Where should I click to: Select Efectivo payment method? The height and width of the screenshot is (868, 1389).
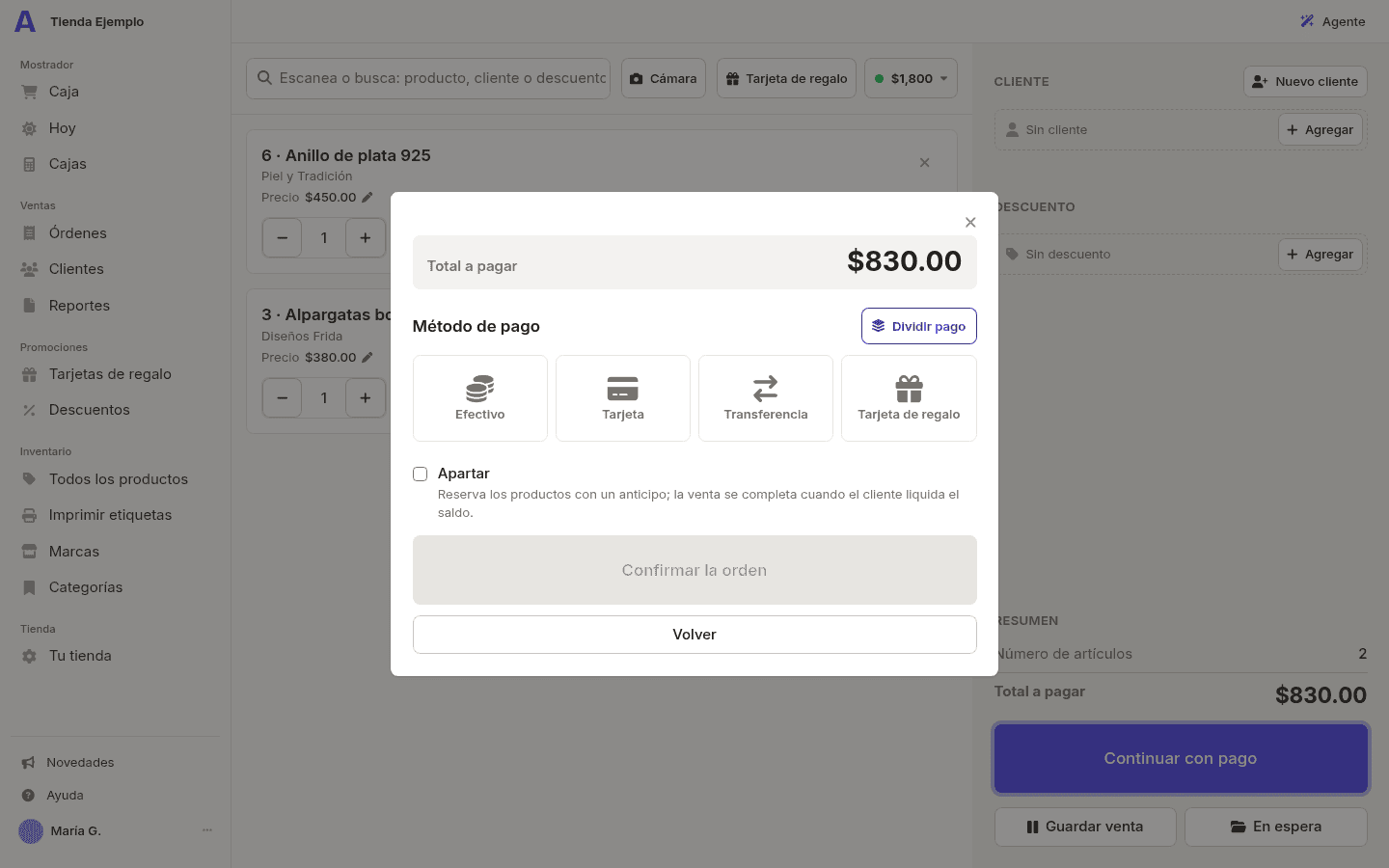click(x=480, y=398)
